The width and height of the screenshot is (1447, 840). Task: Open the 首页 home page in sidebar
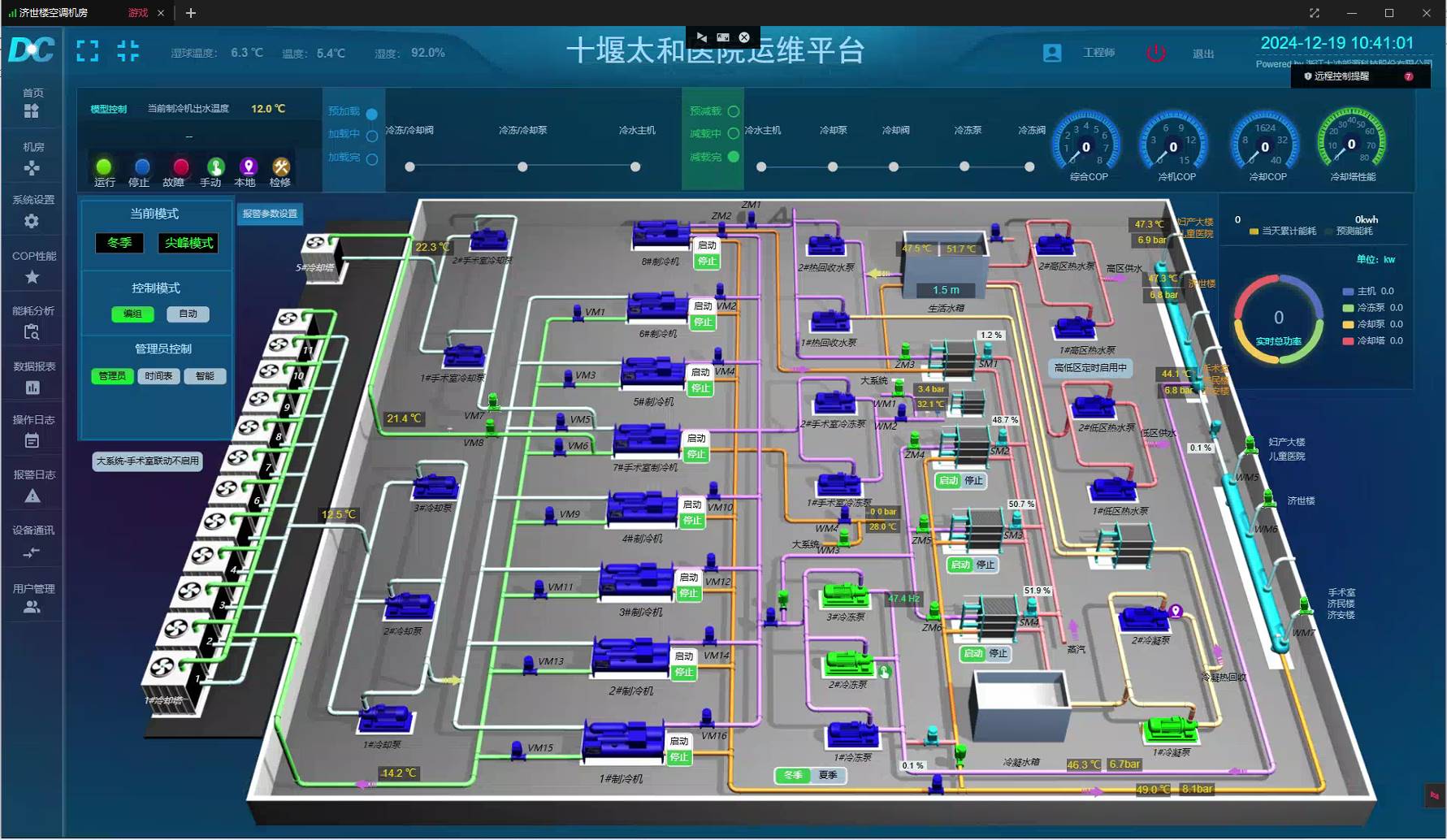click(x=32, y=103)
